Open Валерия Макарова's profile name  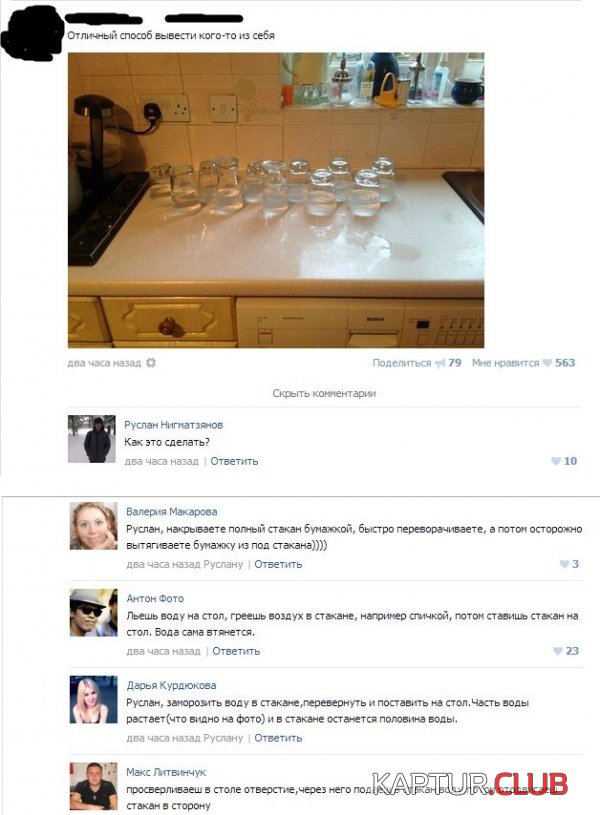coord(172,511)
